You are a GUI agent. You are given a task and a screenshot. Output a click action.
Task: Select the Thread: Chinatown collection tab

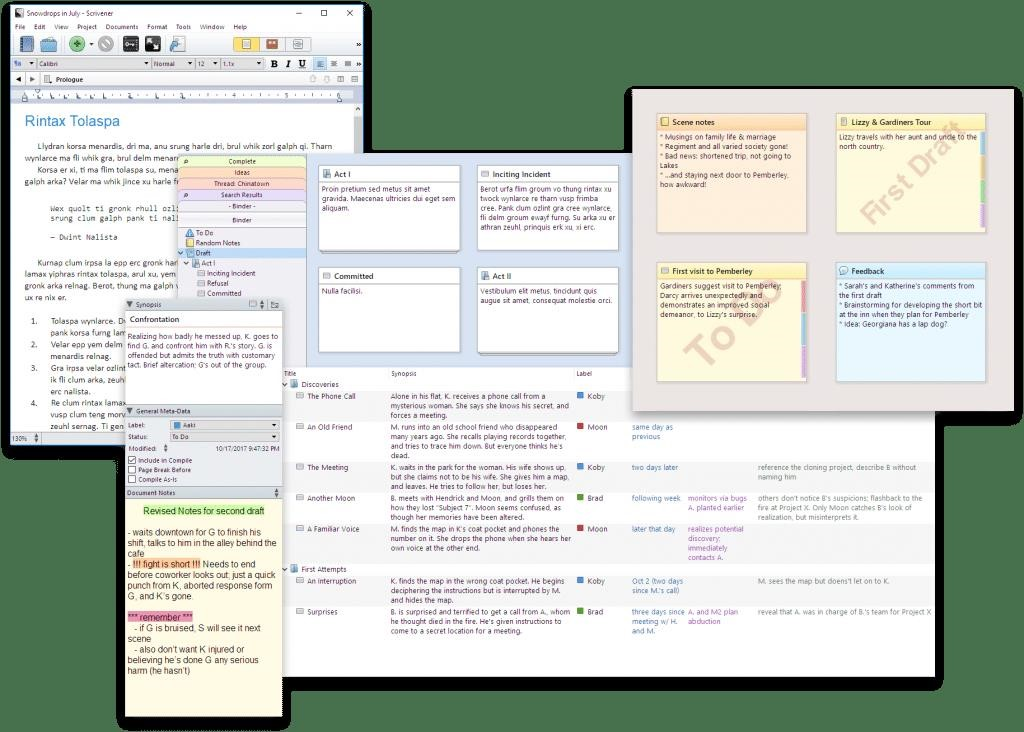point(242,183)
